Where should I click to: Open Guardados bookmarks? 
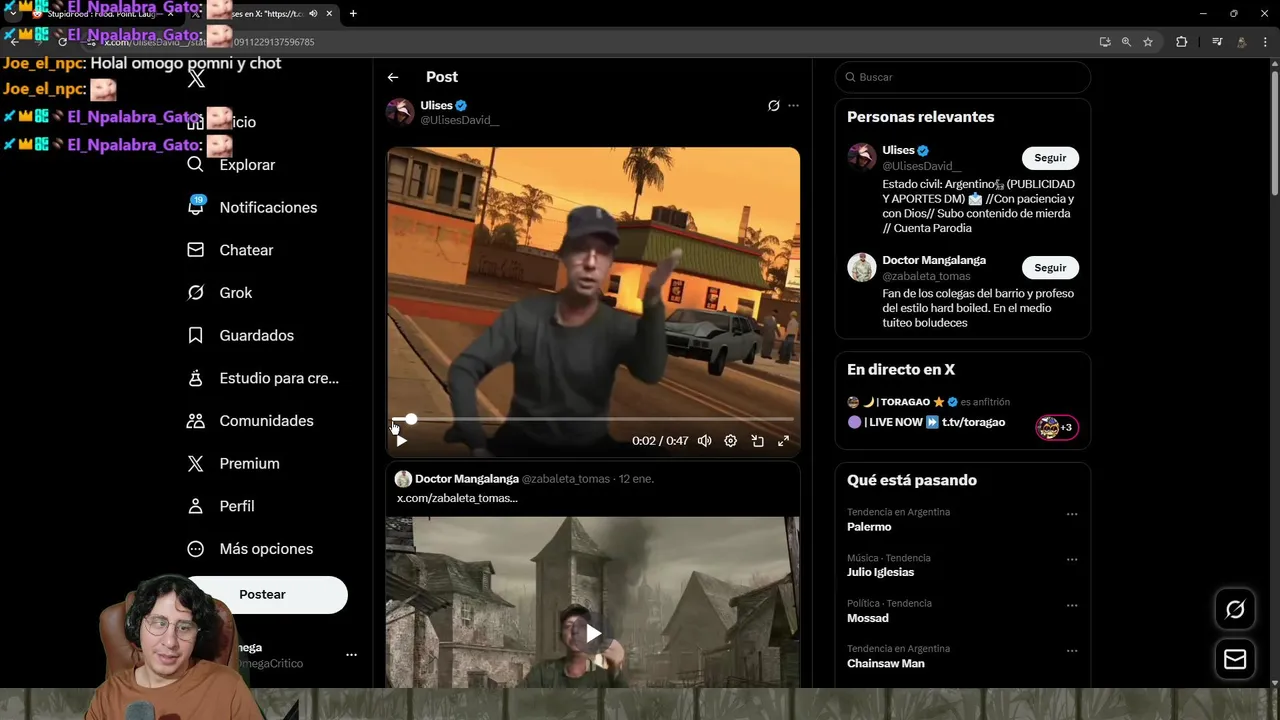click(240, 335)
